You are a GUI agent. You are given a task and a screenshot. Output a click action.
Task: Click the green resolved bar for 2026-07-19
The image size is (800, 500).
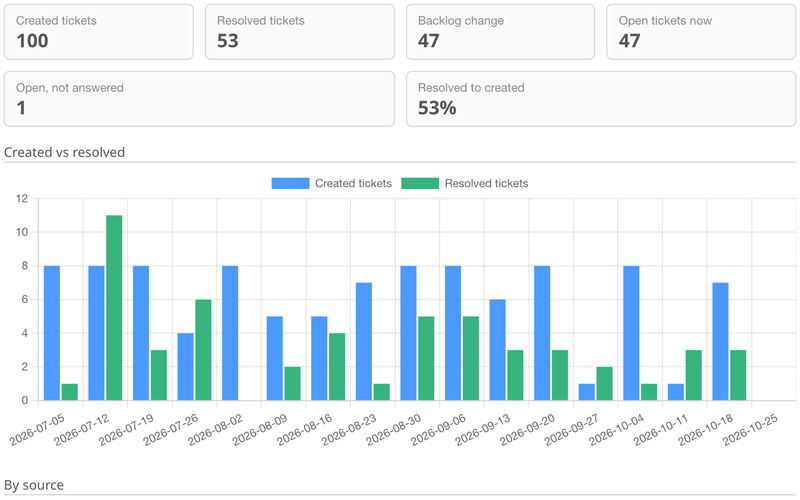click(159, 375)
